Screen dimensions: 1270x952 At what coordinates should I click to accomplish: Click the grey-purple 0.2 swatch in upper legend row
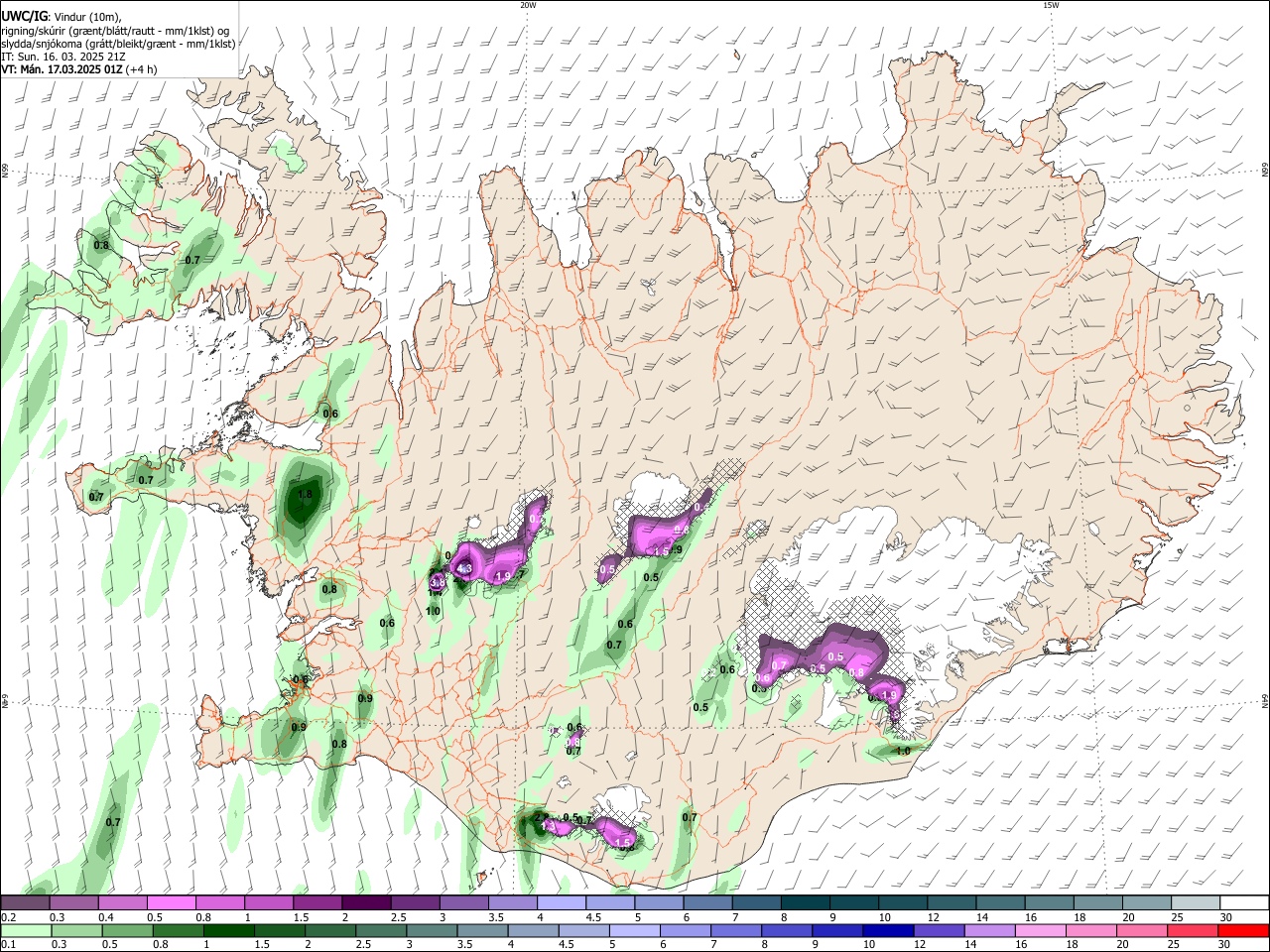click(x=25, y=902)
